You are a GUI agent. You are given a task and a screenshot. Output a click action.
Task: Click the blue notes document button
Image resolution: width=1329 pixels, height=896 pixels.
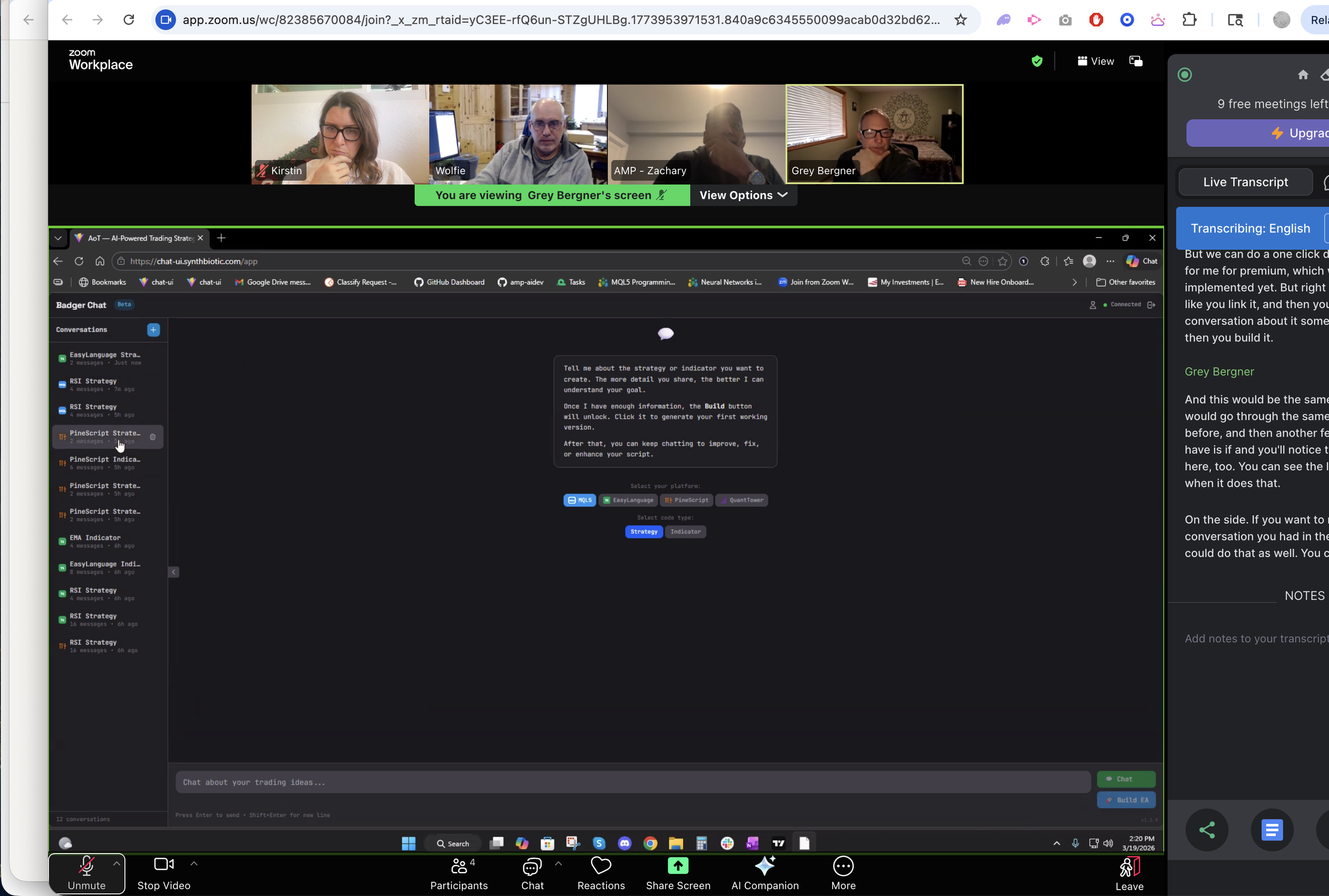coord(1272,830)
